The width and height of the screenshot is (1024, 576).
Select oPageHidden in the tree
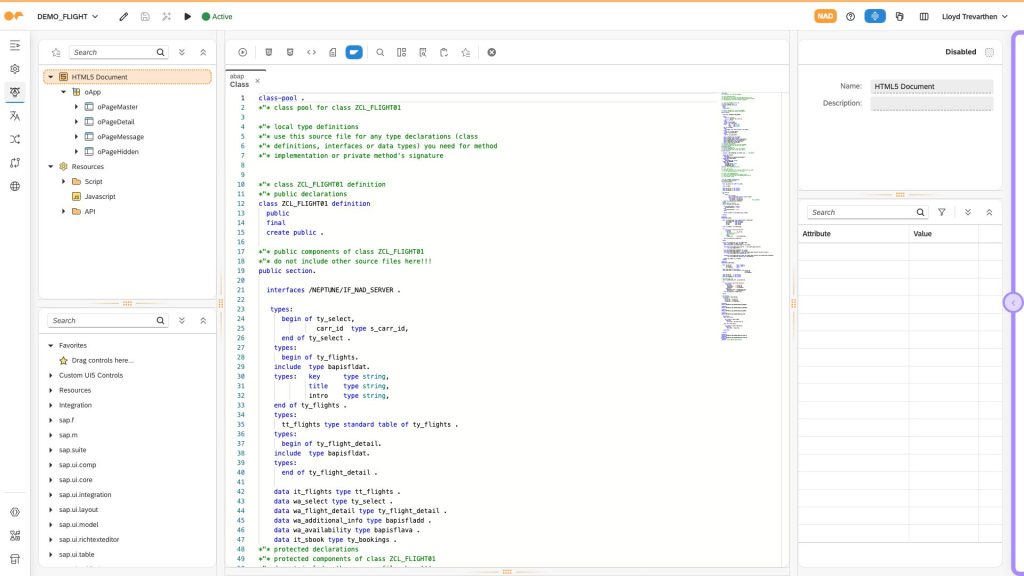[118, 152]
